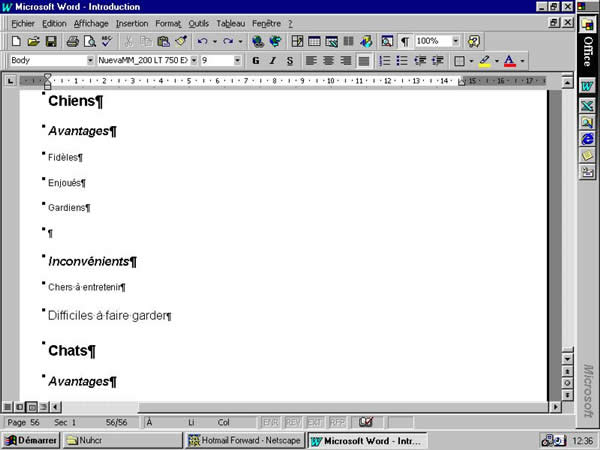Open the Edition menu
This screenshot has height=450, width=600.
coord(54,24)
